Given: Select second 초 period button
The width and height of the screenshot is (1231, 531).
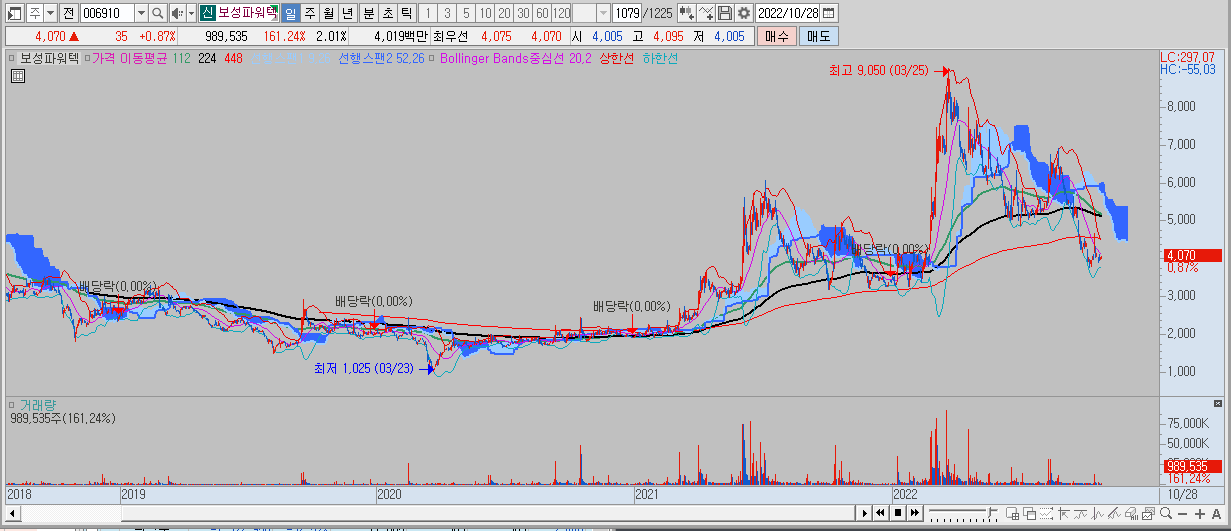Looking at the screenshot, I should pos(387,13).
